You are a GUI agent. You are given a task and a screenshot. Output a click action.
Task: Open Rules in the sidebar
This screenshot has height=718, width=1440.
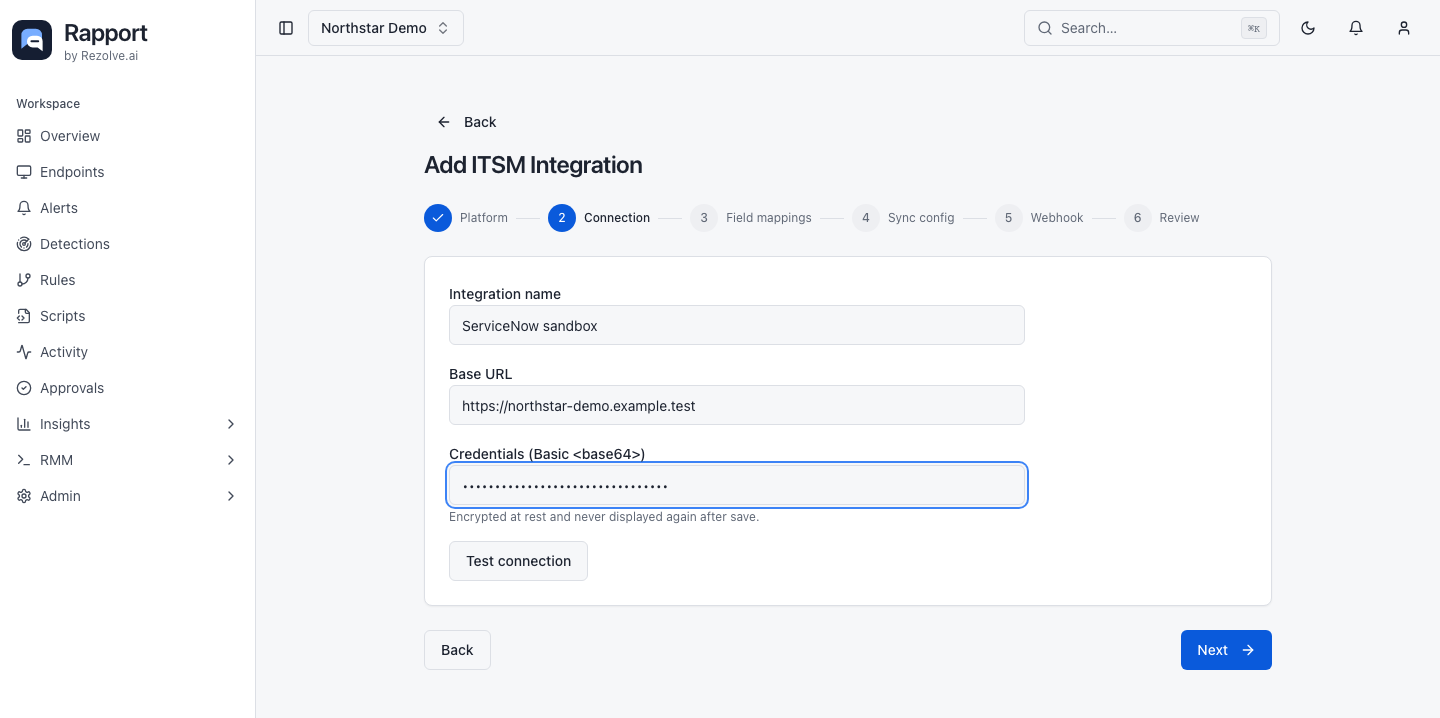click(128, 280)
